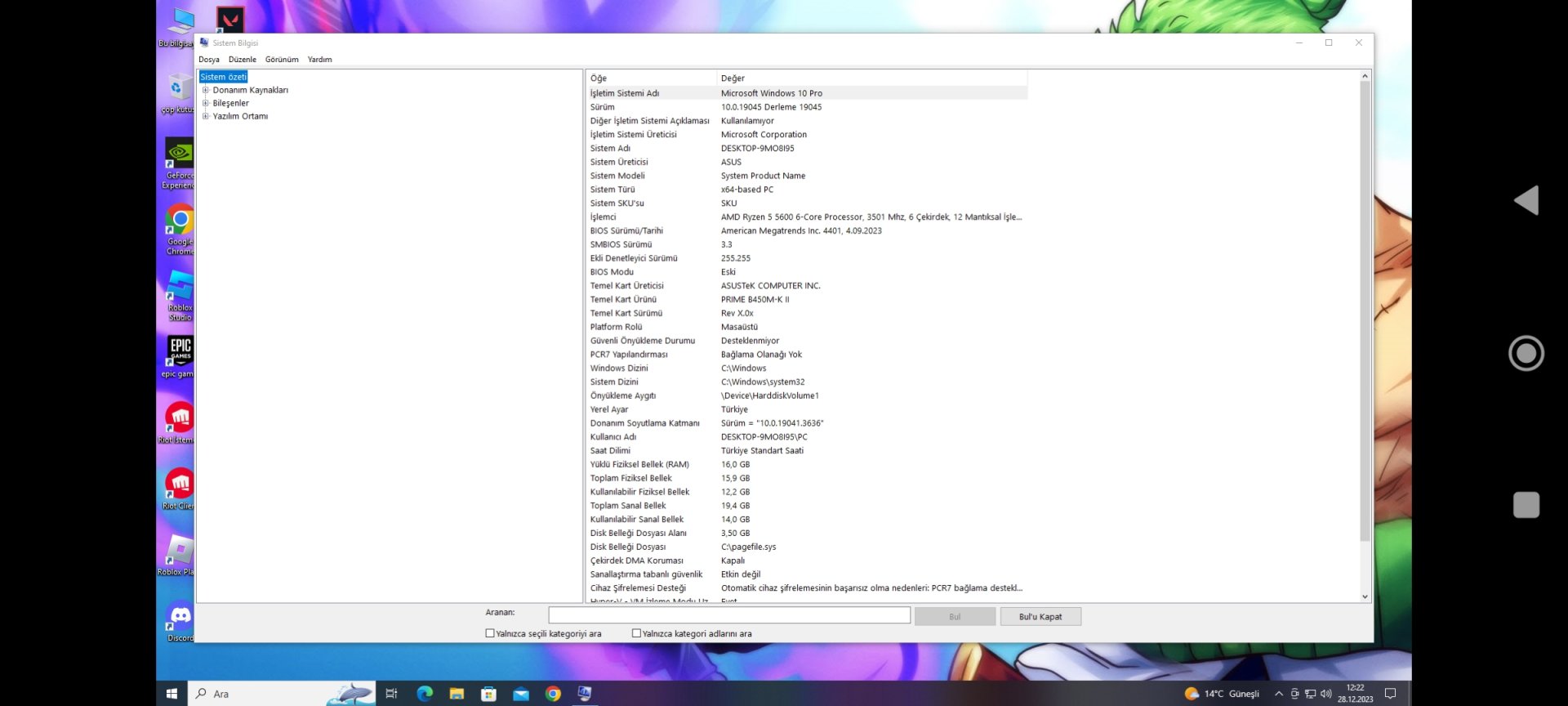Open the Yardım menu
This screenshot has width=1568, height=706.
(320, 60)
